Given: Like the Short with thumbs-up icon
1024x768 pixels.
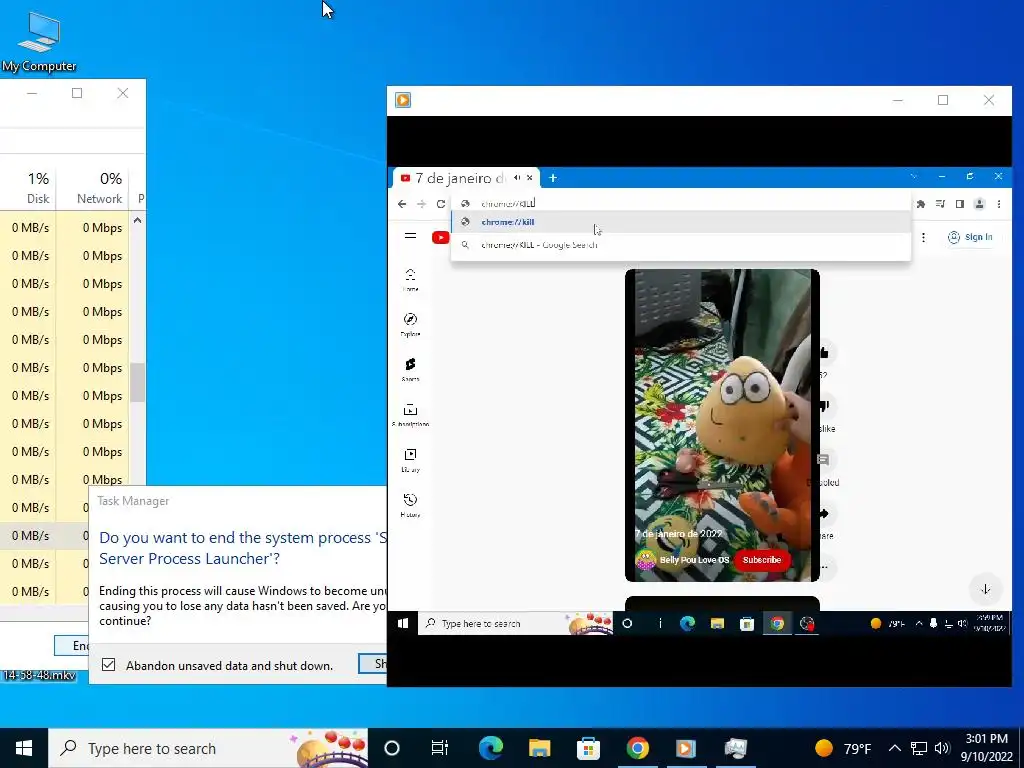Looking at the screenshot, I should (824, 353).
